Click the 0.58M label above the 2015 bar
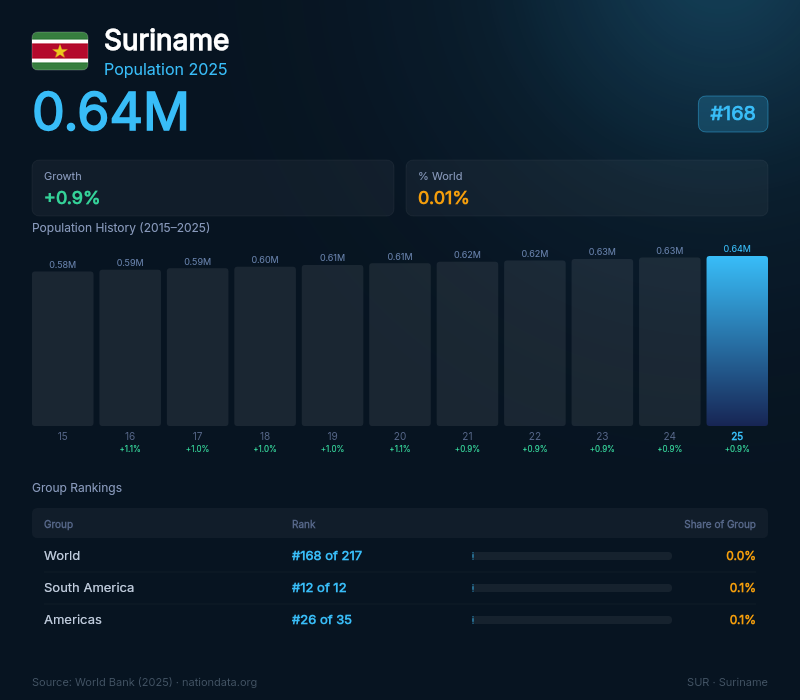The image size is (800, 700). pyautogui.click(x=63, y=264)
